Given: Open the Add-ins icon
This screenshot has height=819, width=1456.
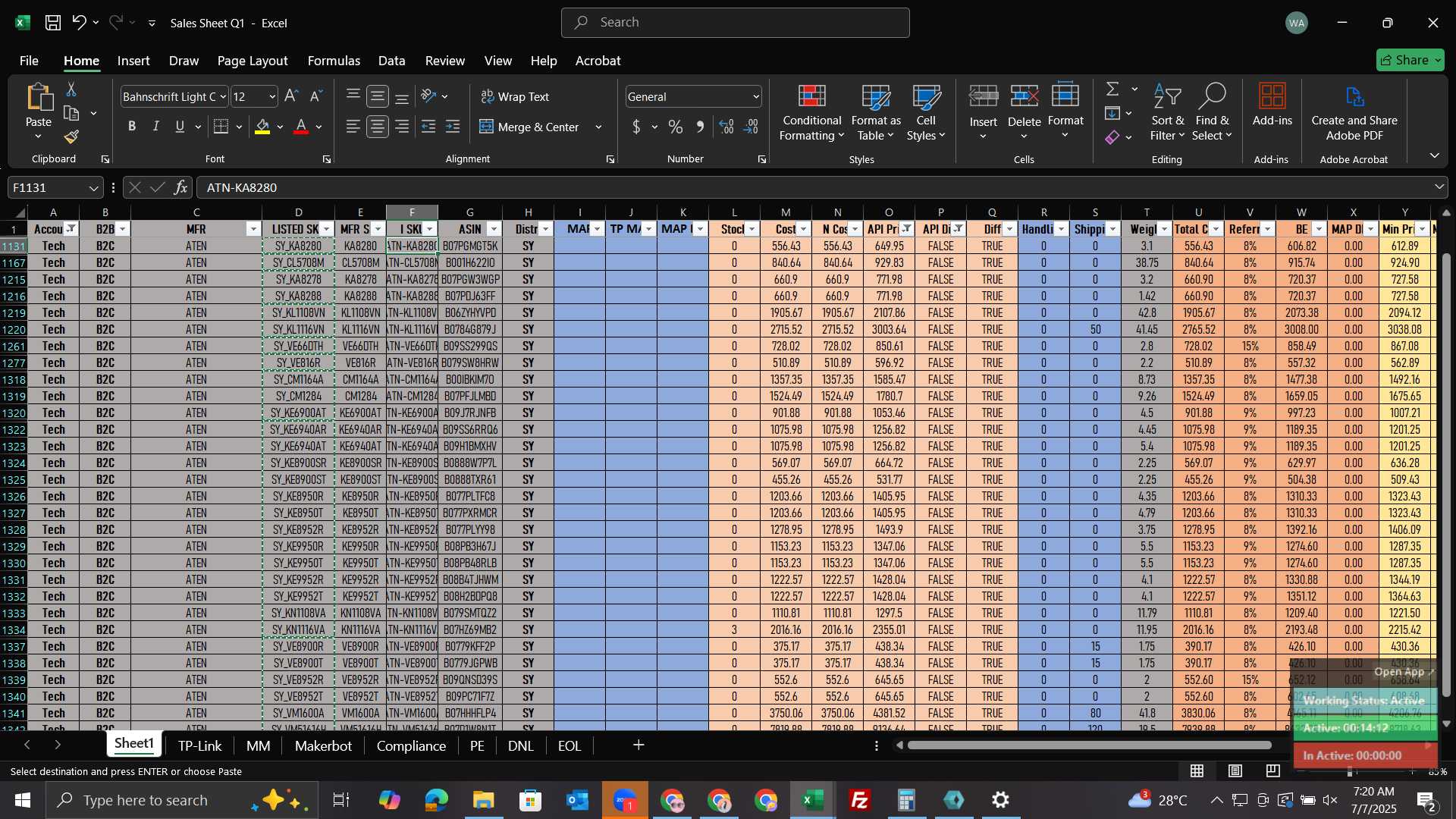Looking at the screenshot, I should 1272,105.
